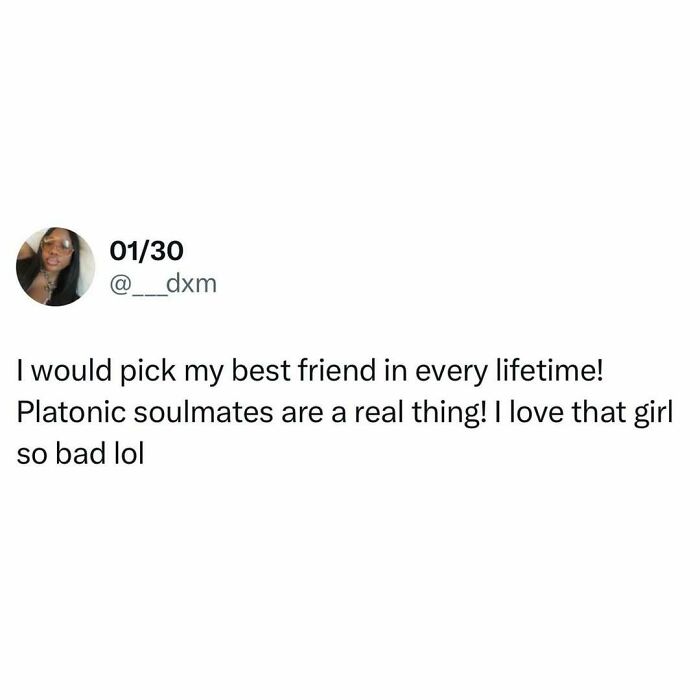700x700 pixels.
Task: Click the word "in" before "every"
Action: [x=396, y=371]
